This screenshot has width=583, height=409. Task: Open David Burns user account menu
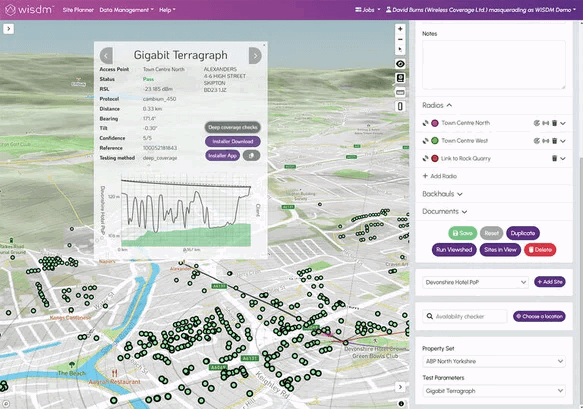(x=481, y=10)
